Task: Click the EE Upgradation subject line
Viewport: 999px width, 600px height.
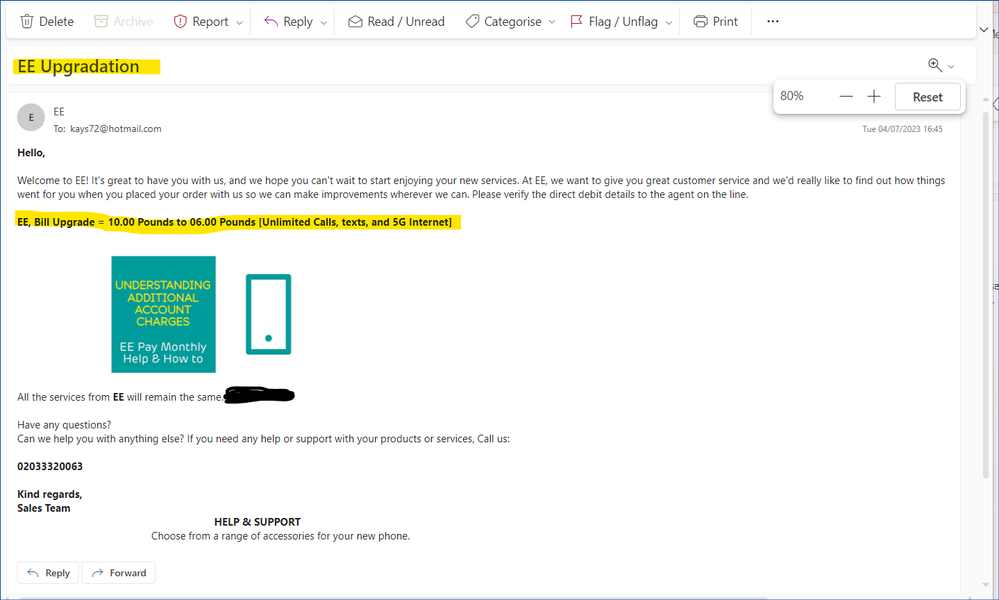Action: coord(78,66)
